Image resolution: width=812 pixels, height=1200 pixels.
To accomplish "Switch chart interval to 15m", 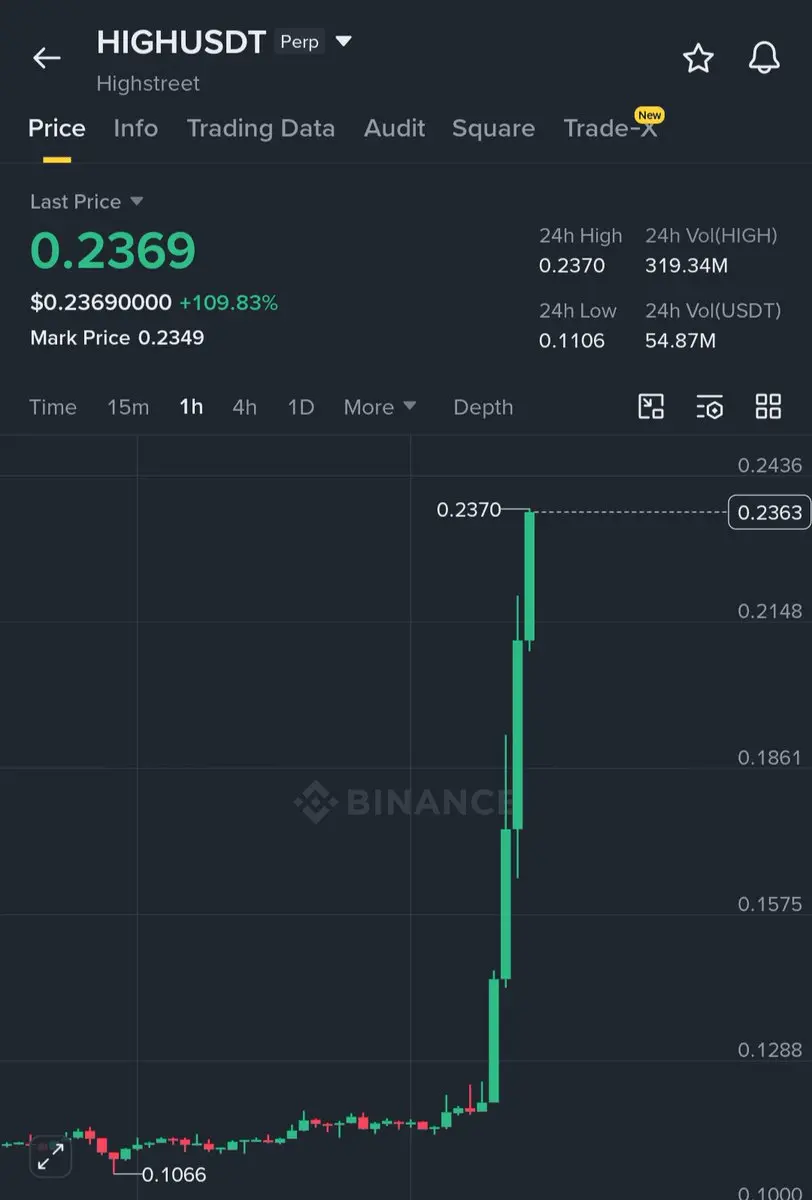I will 128,407.
